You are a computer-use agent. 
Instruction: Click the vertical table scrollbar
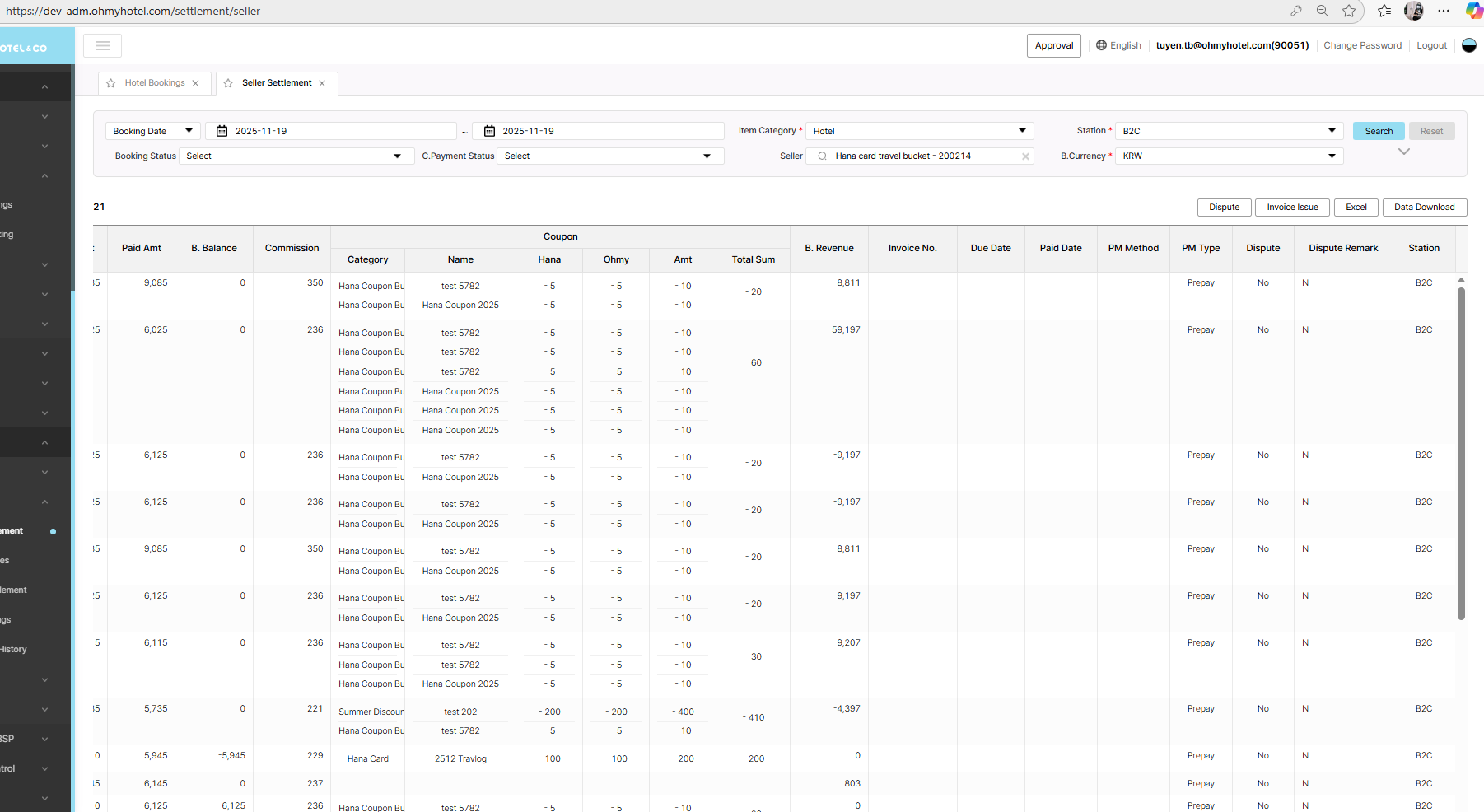[x=1461, y=453]
